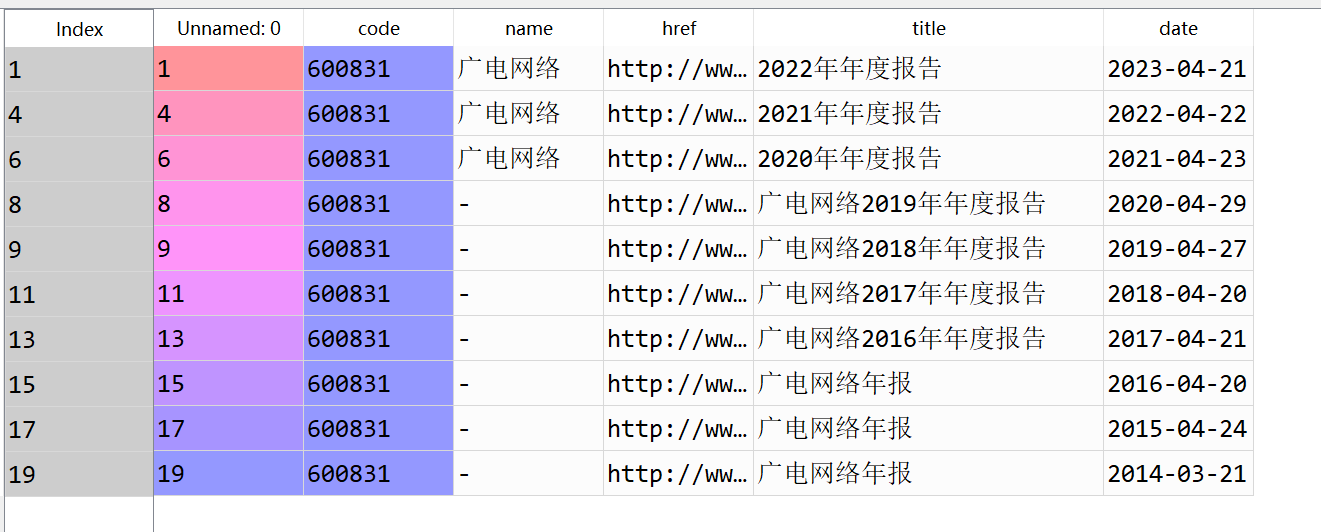Select the 'Unnamed: 0' cell with value 8
The height and width of the screenshot is (532, 1321).
coord(229,204)
